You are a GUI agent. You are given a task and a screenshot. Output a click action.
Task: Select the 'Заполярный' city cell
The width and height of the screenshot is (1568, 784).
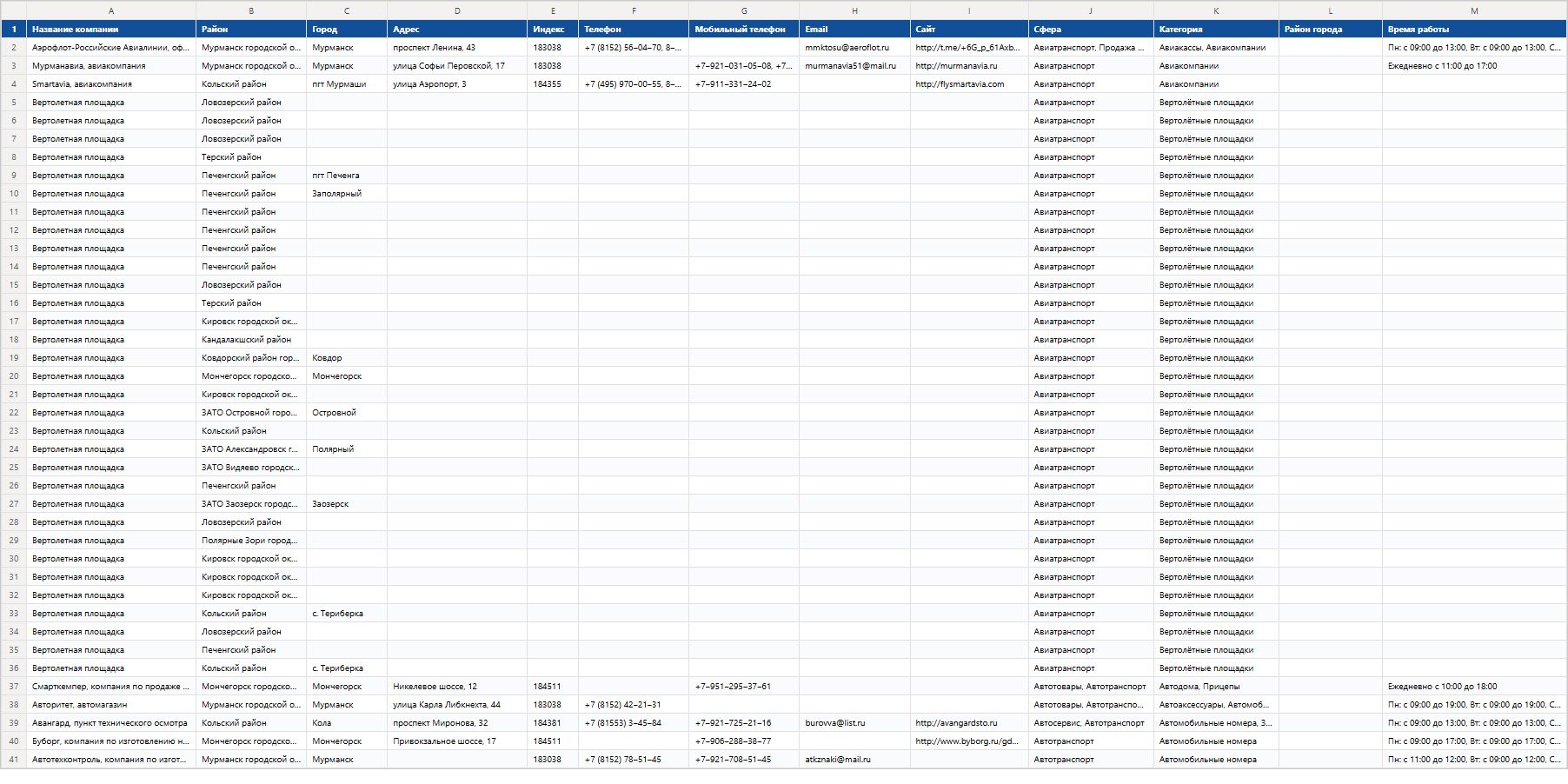(x=347, y=194)
